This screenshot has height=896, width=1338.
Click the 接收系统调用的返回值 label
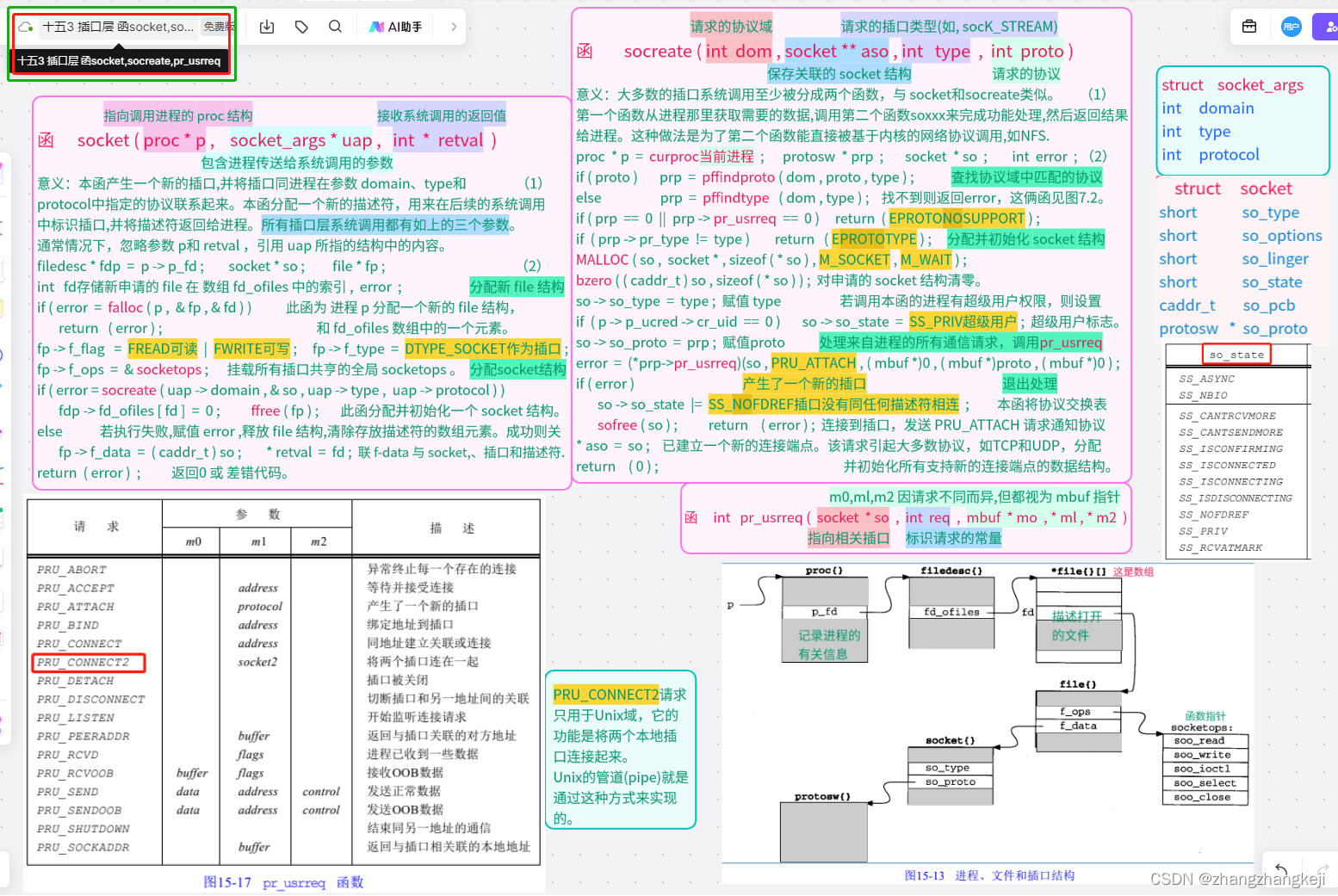[x=442, y=115]
